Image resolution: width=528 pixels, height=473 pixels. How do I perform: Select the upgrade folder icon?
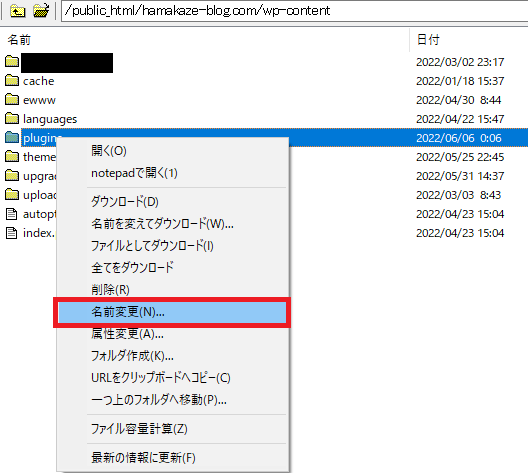point(12,175)
